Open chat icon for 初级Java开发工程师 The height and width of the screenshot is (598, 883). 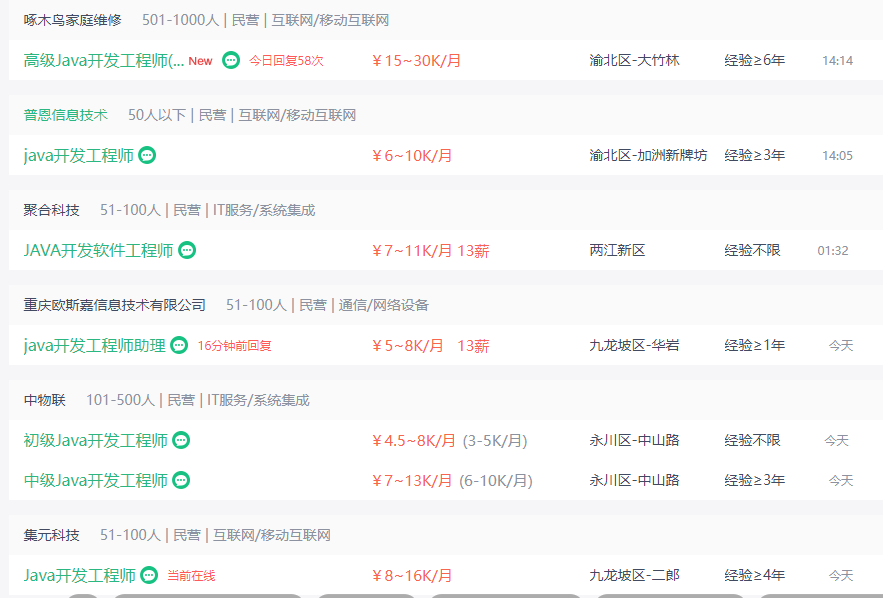181,440
